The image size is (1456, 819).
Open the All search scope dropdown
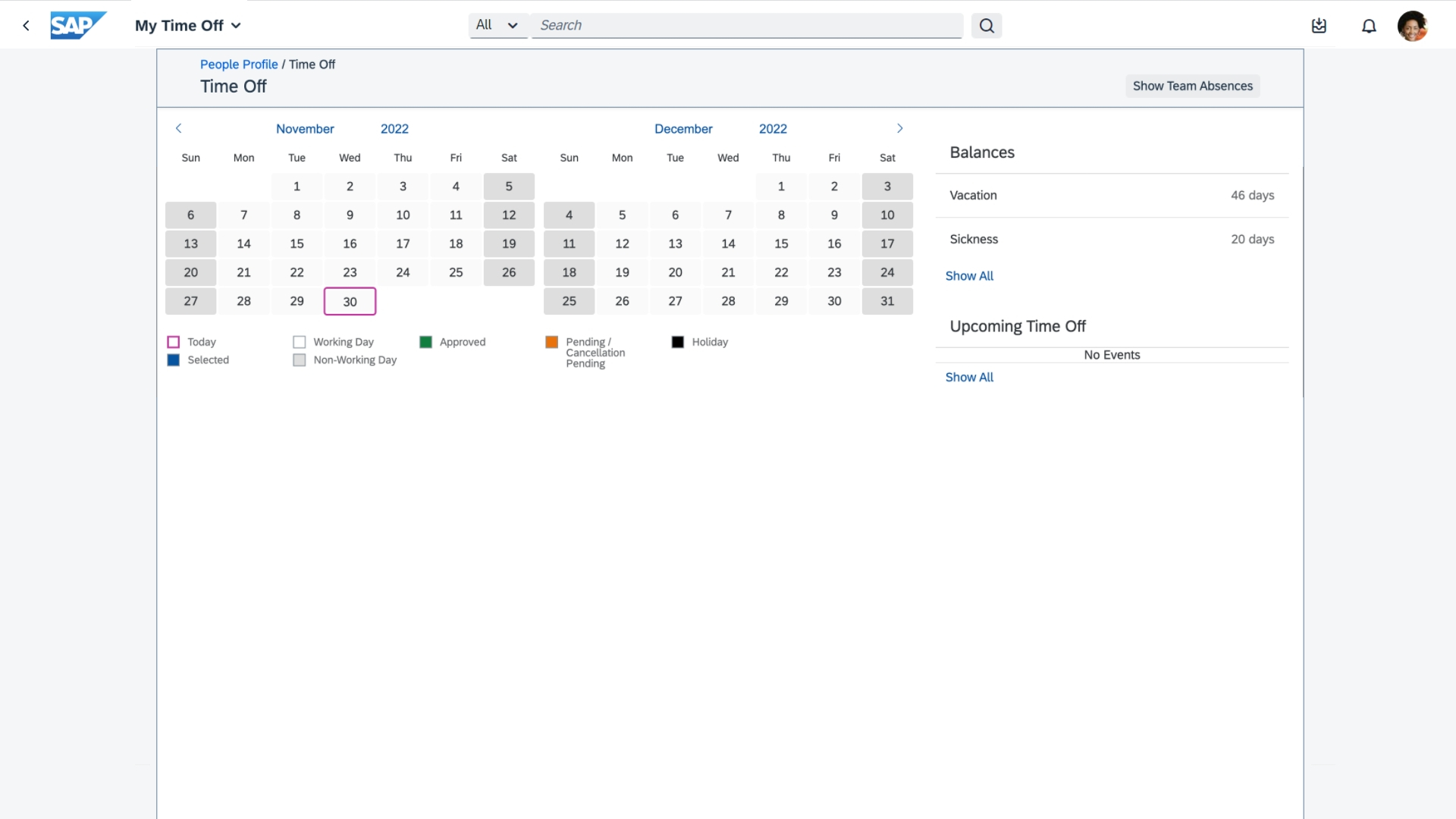pyautogui.click(x=497, y=25)
